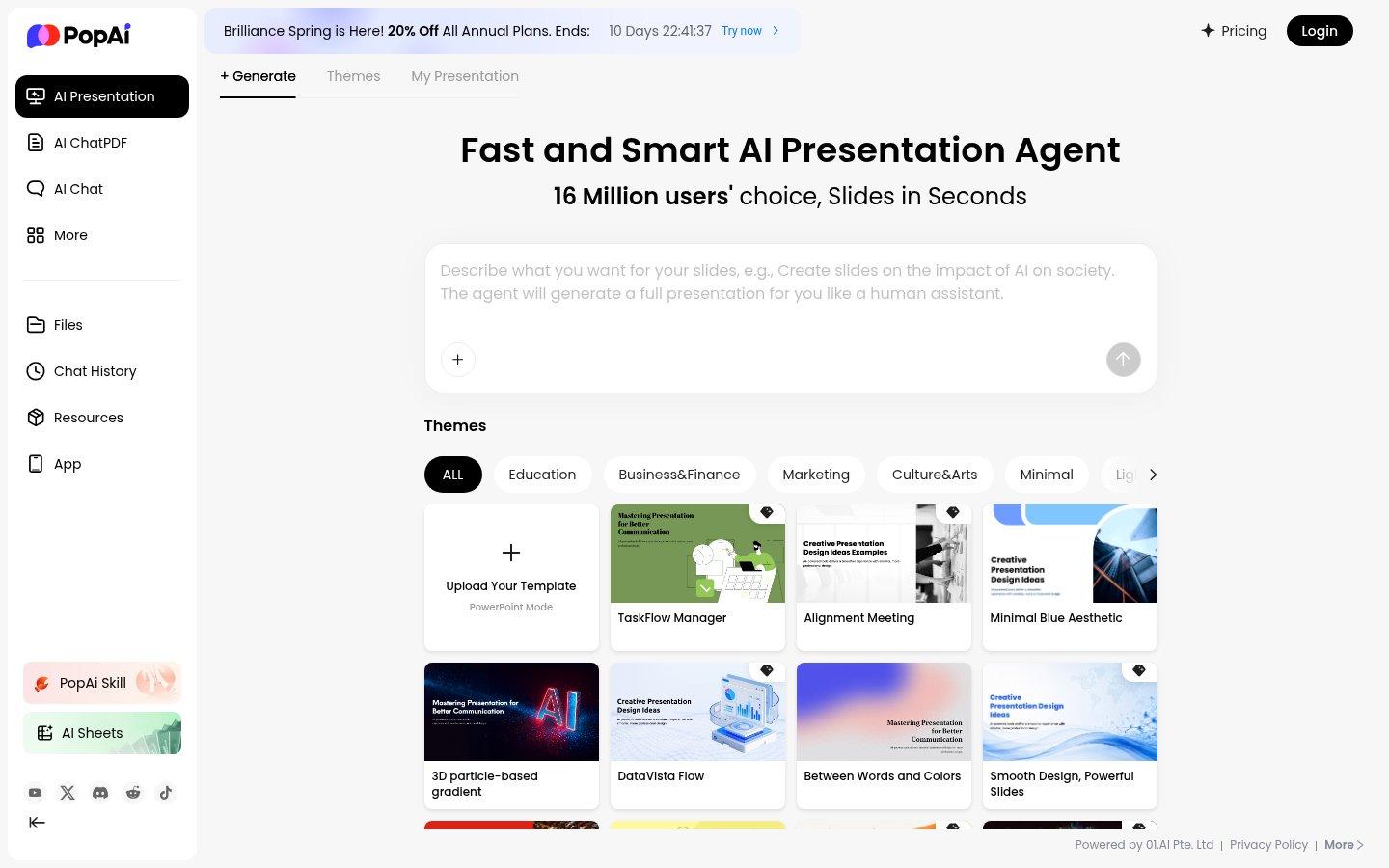Collapse the sidebar with arrow icon
The height and width of the screenshot is (868, 1389).
coord(37,823)
